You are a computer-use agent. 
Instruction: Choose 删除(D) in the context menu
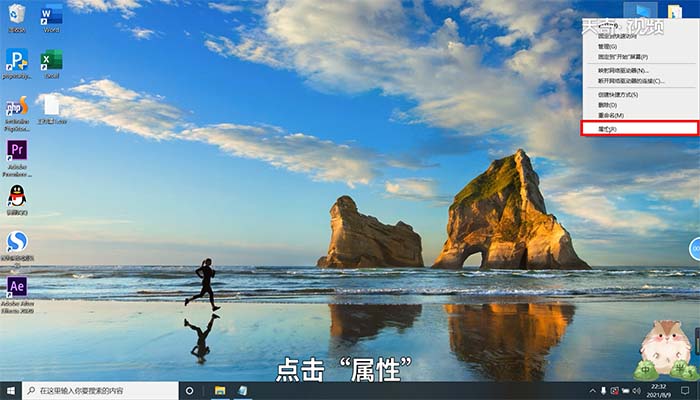coord(640,105)
